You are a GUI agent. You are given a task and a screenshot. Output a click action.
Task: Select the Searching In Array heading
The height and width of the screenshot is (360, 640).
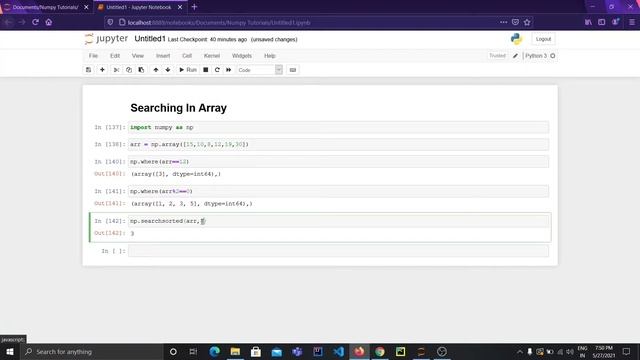[x=178, y=108]
